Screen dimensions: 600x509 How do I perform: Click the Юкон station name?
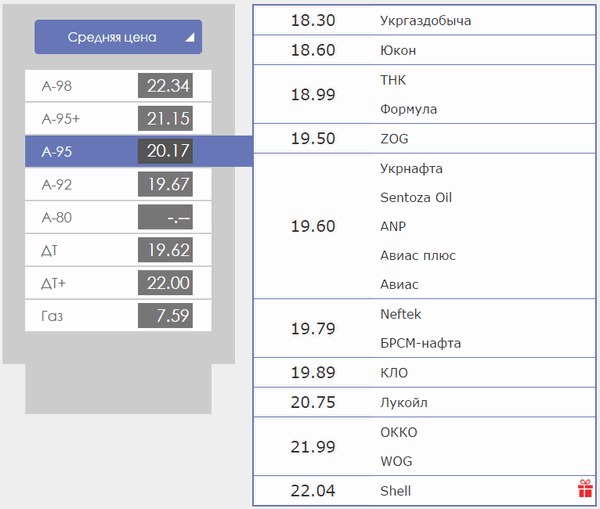(x=398, y=51)
